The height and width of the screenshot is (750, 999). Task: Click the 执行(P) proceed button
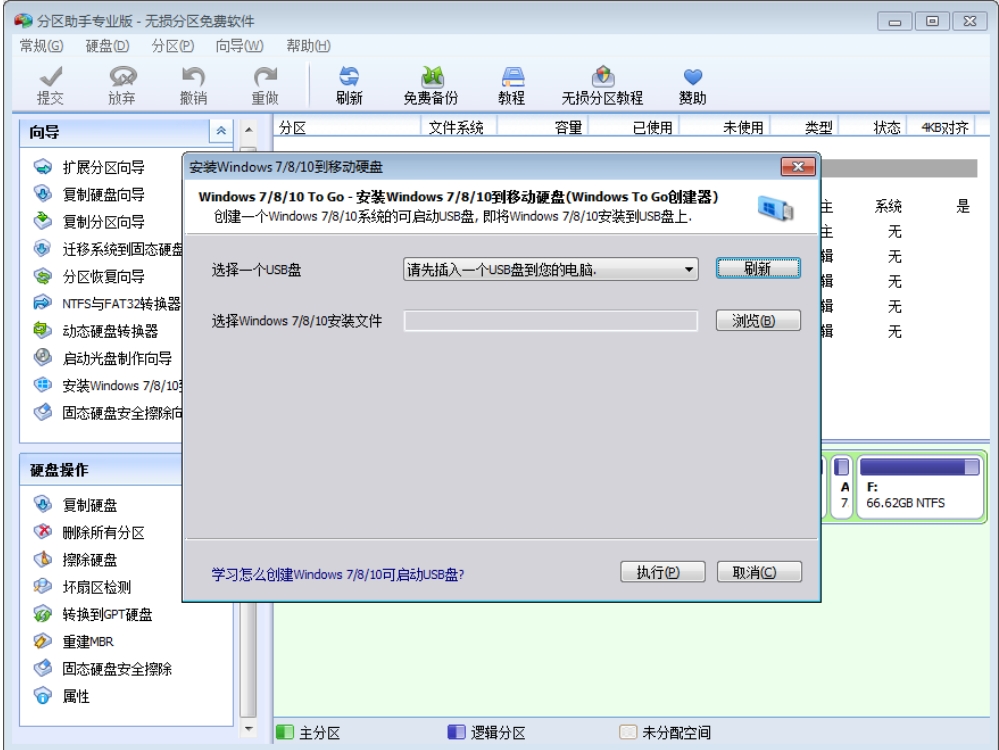[x=663, y=572]
